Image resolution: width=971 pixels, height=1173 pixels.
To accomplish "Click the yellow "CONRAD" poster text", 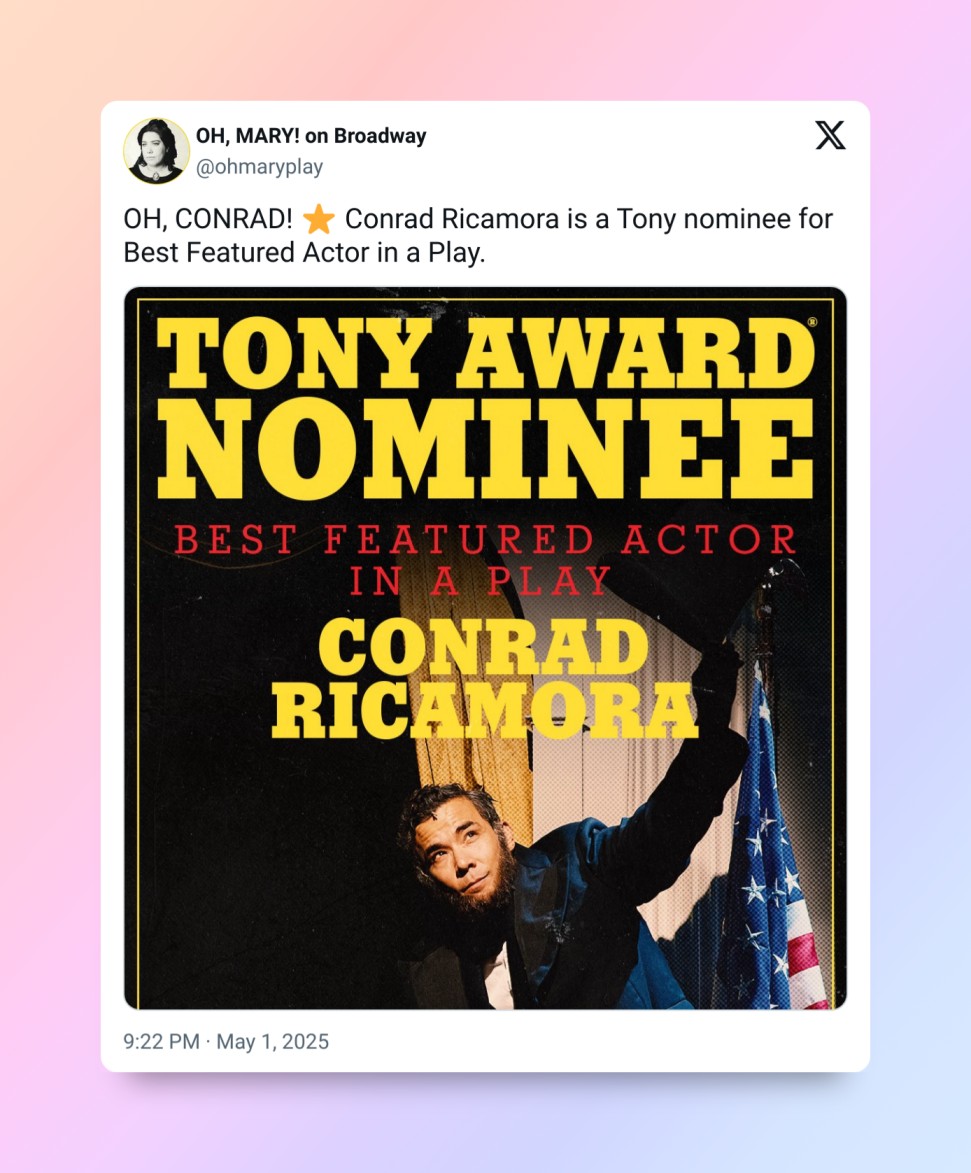I will (483, 648).
